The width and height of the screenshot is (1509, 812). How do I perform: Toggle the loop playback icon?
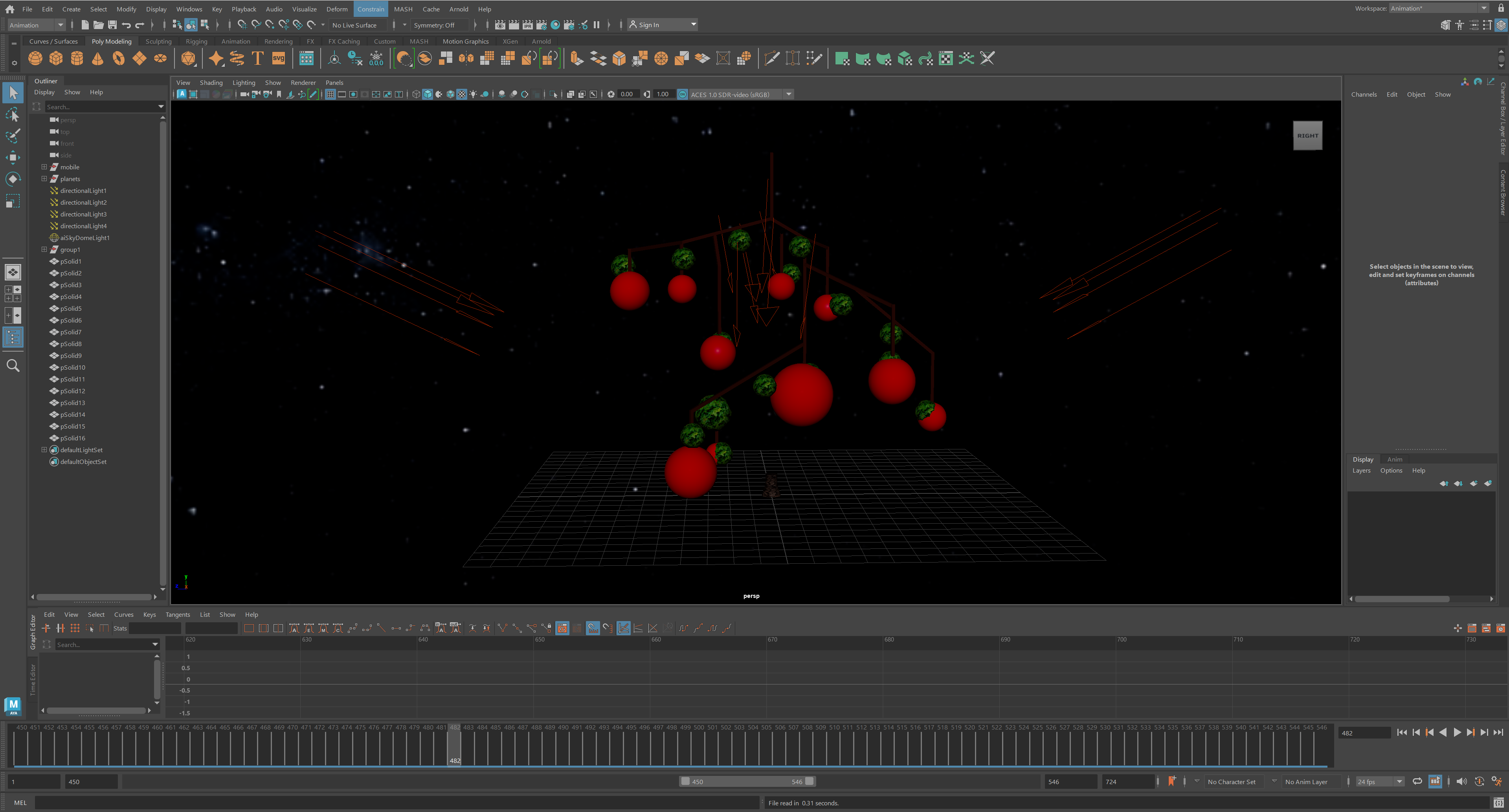coord(1417,782)
